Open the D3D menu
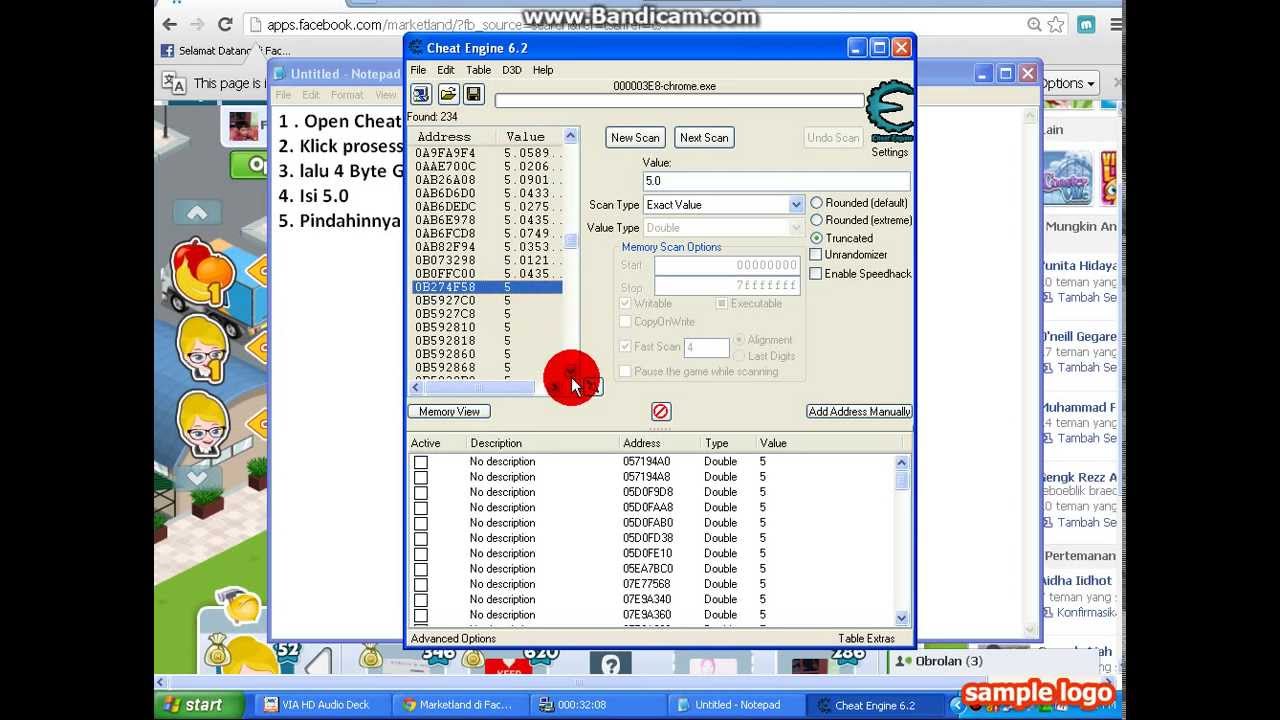Screen dimensions: 1280x720 (x=512, y=70)
